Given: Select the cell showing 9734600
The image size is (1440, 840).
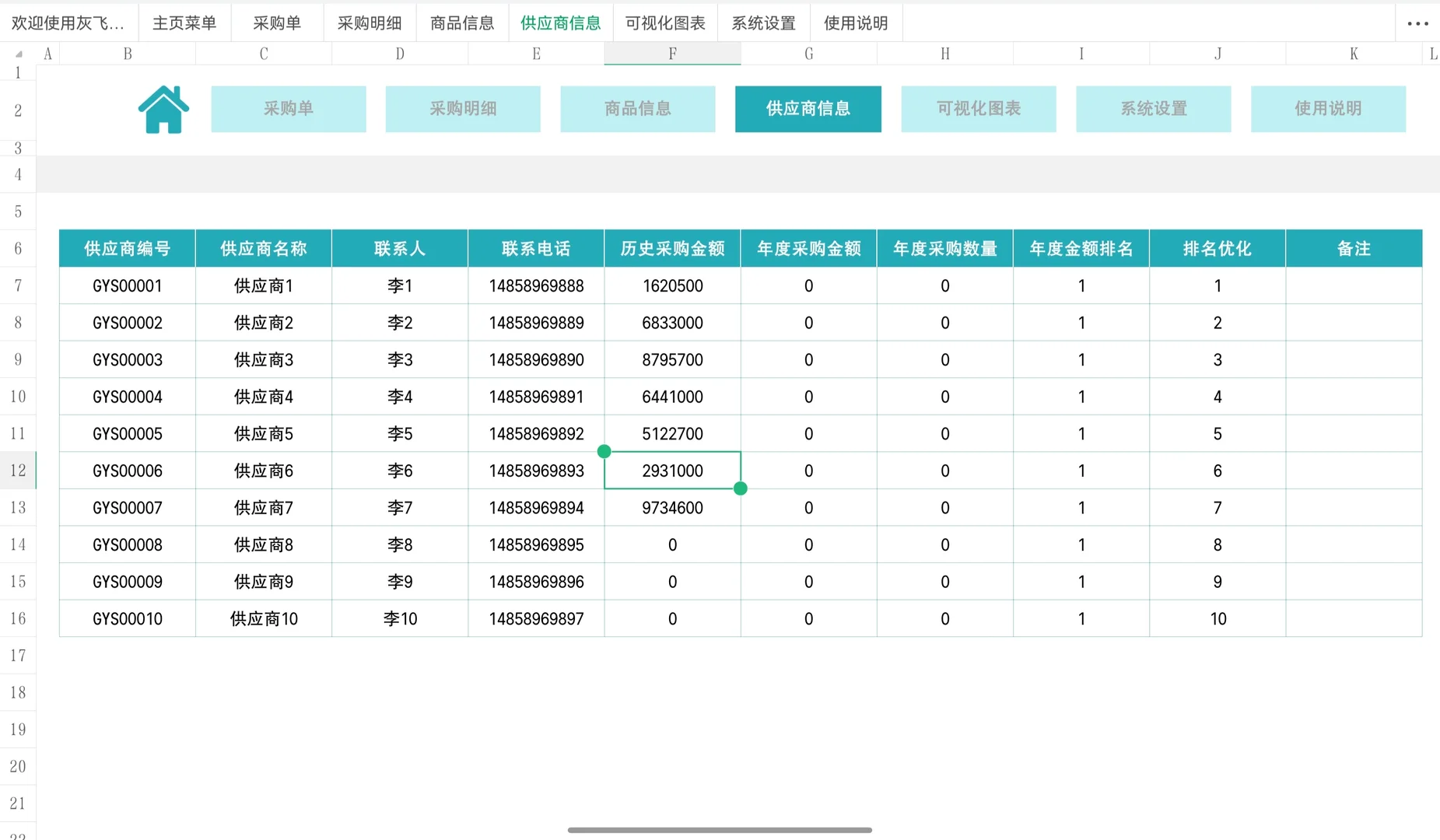Looking at the screenshot, I should coord(672,507).
